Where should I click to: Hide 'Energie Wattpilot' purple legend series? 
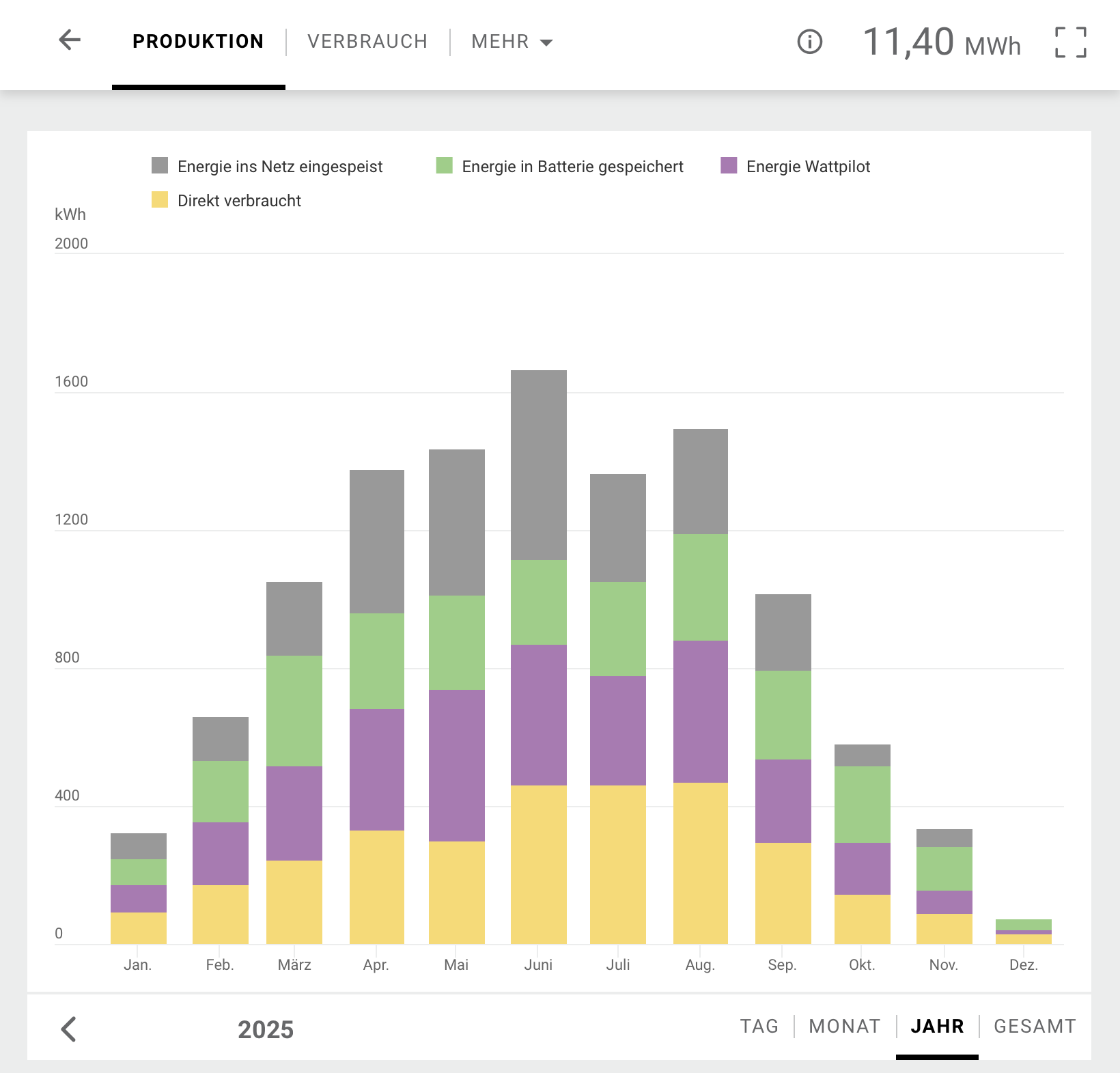tap(796, 167)
